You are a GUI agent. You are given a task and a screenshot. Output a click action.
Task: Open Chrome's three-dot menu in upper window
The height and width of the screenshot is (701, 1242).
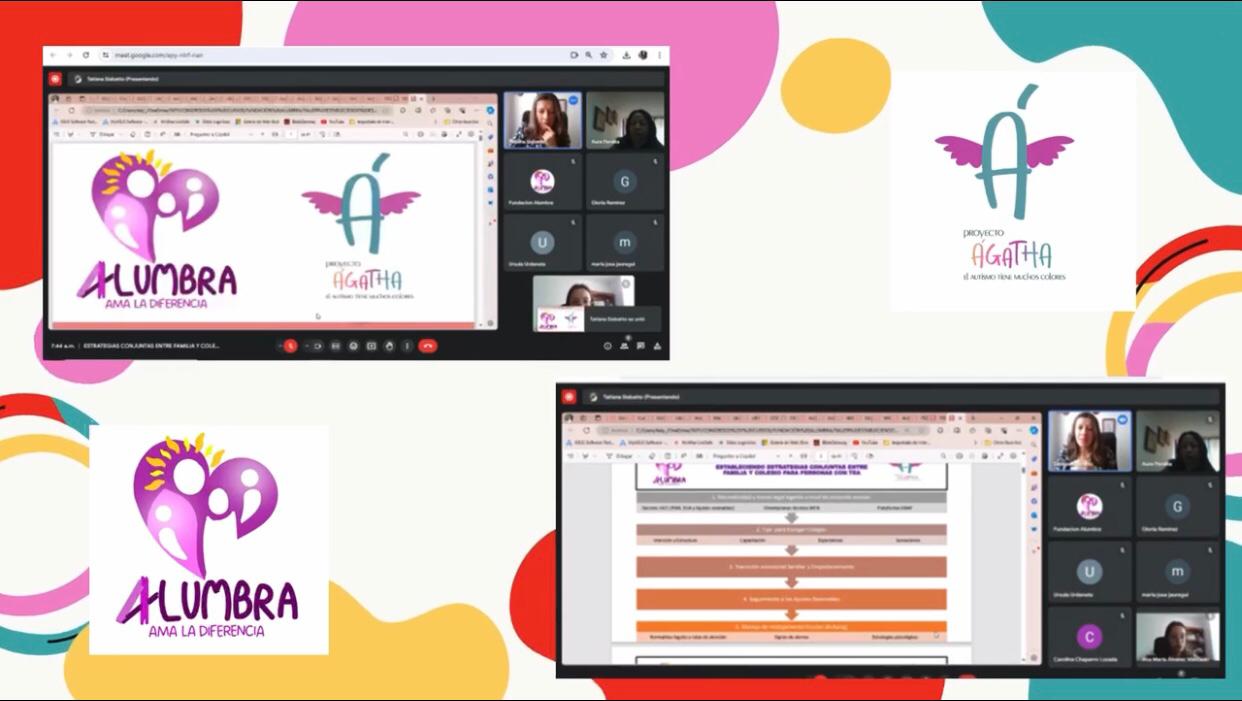[660, 55]
